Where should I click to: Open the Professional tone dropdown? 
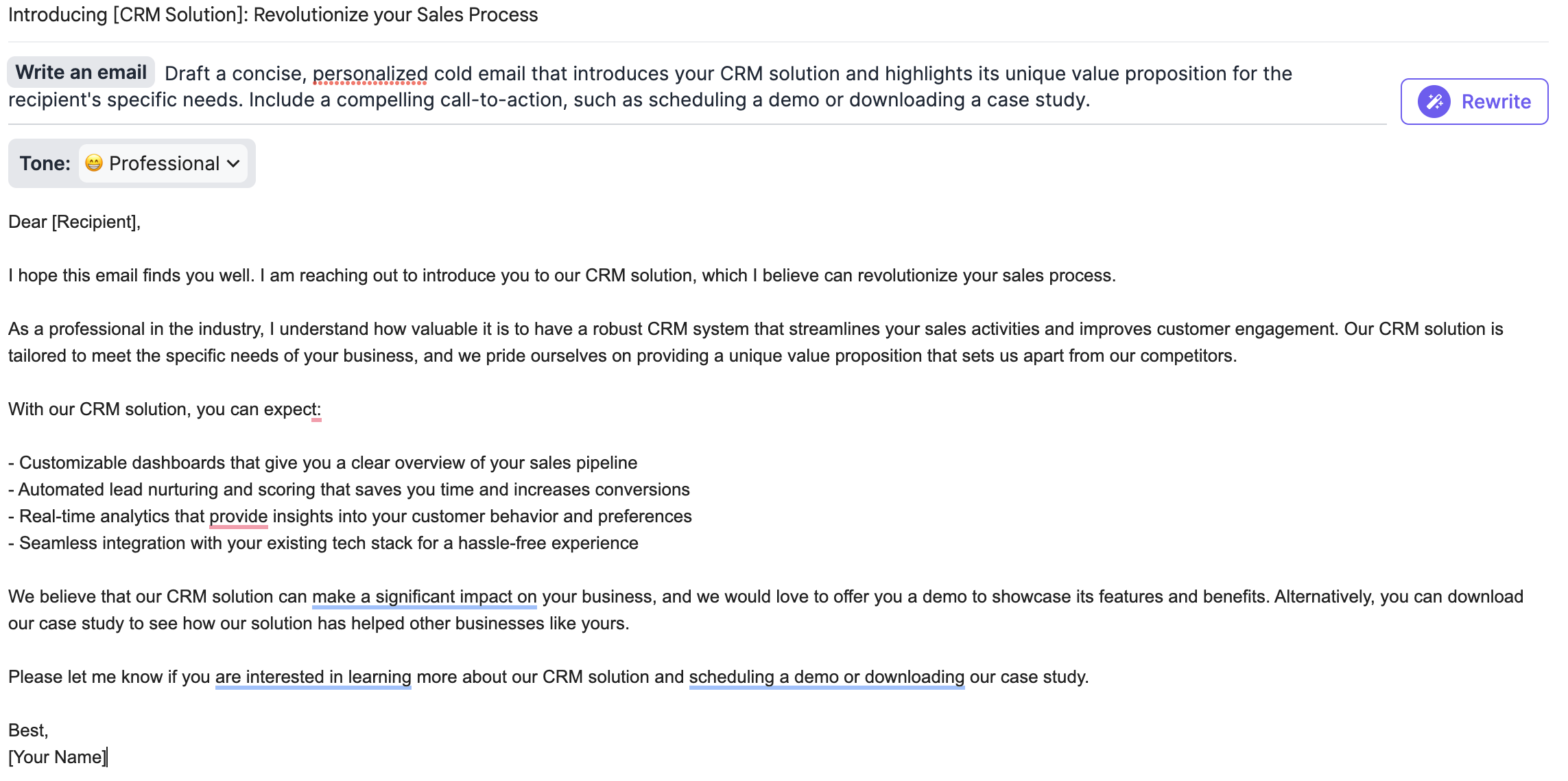[163, 163]
